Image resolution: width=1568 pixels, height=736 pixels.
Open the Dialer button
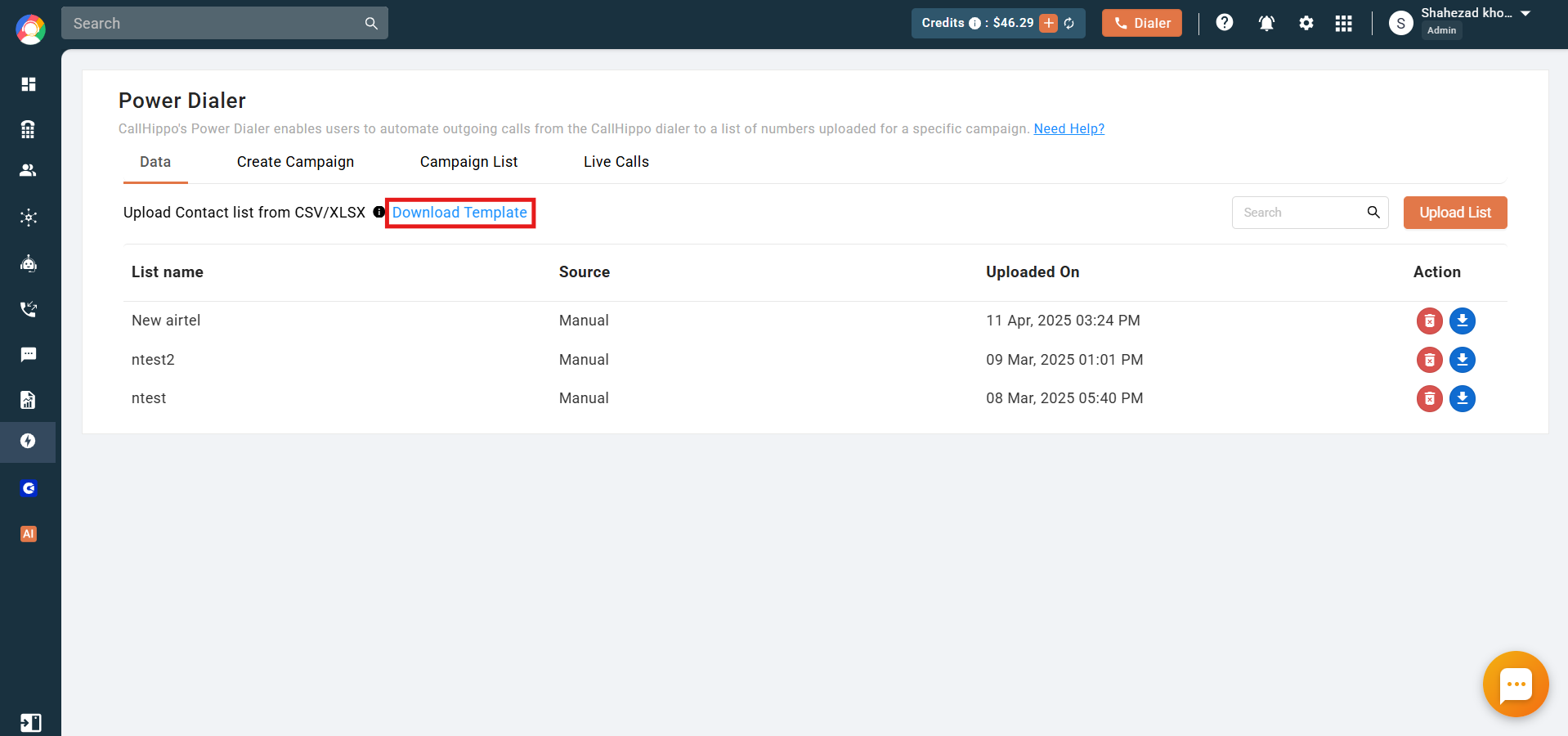1141,23
